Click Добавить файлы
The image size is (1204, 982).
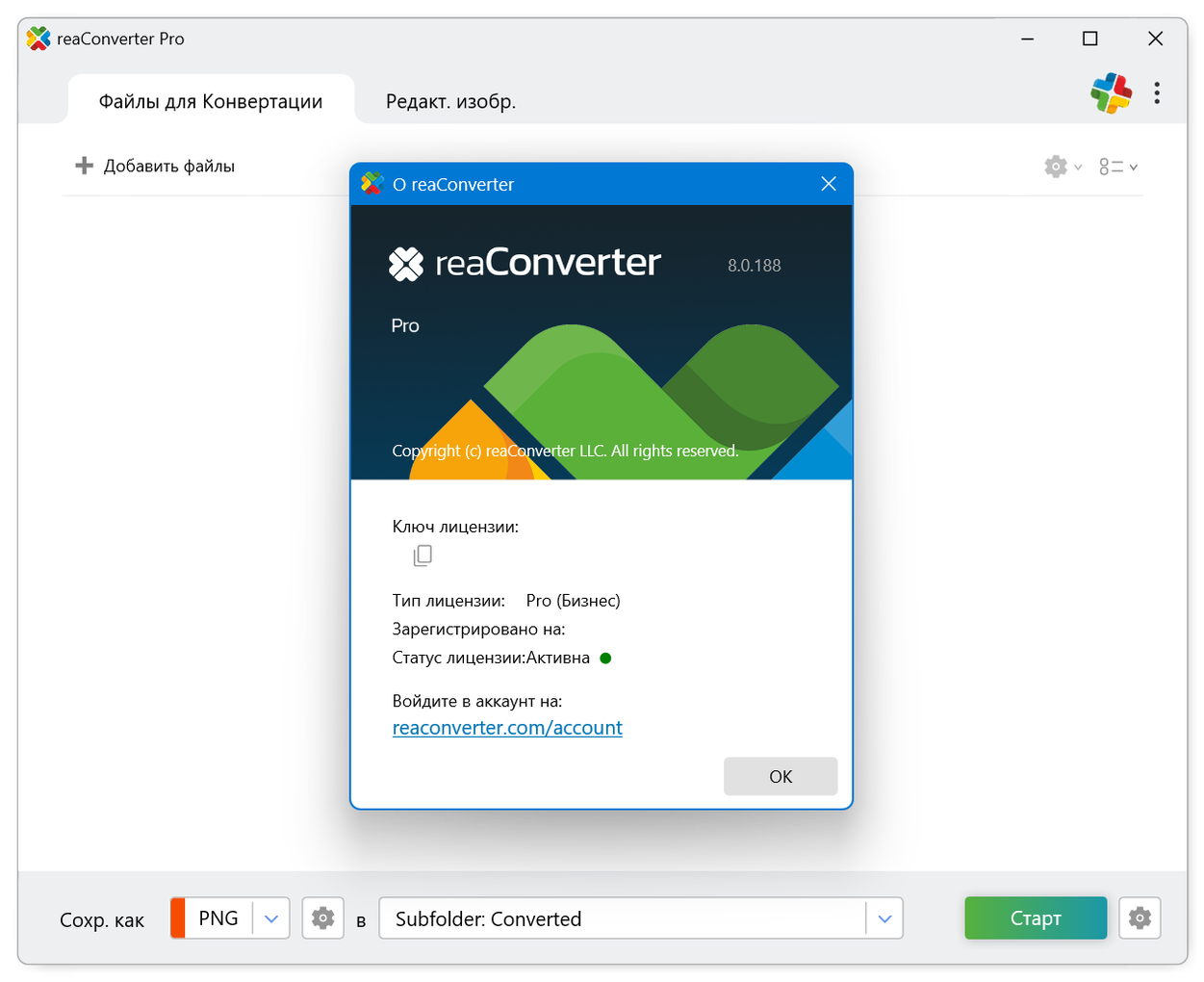(155, 166)
